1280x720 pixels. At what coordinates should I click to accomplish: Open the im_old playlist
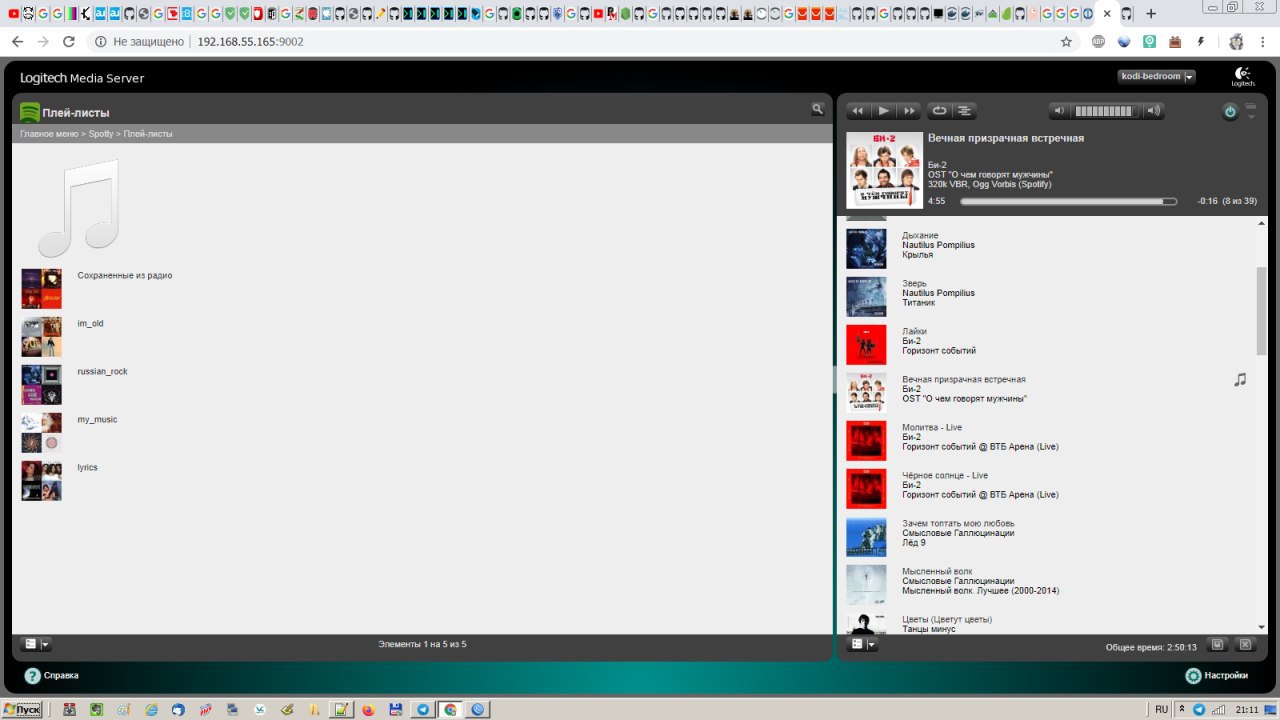(90, 323)
